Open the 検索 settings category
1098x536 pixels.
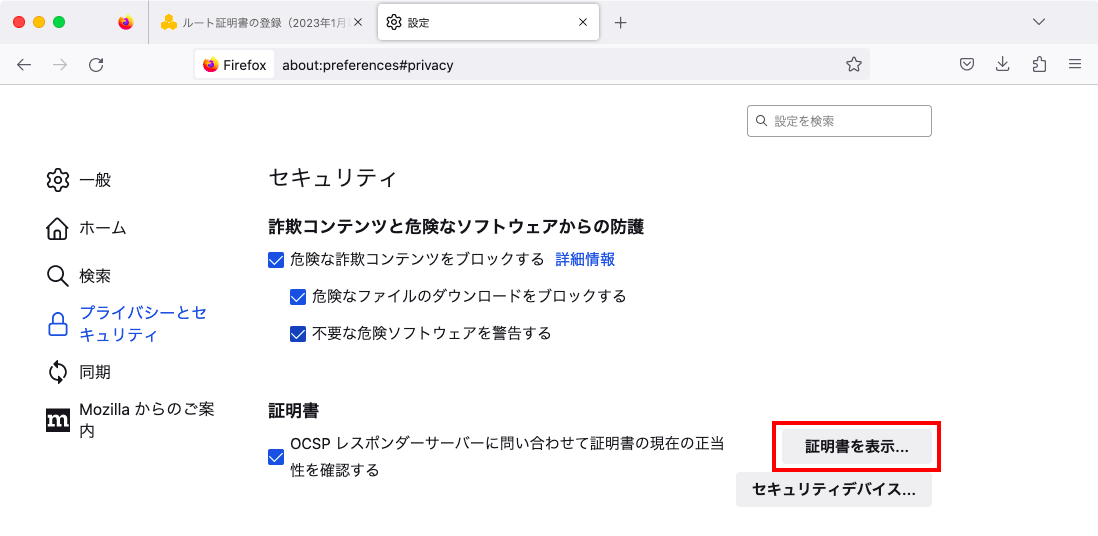pos(78,276)
